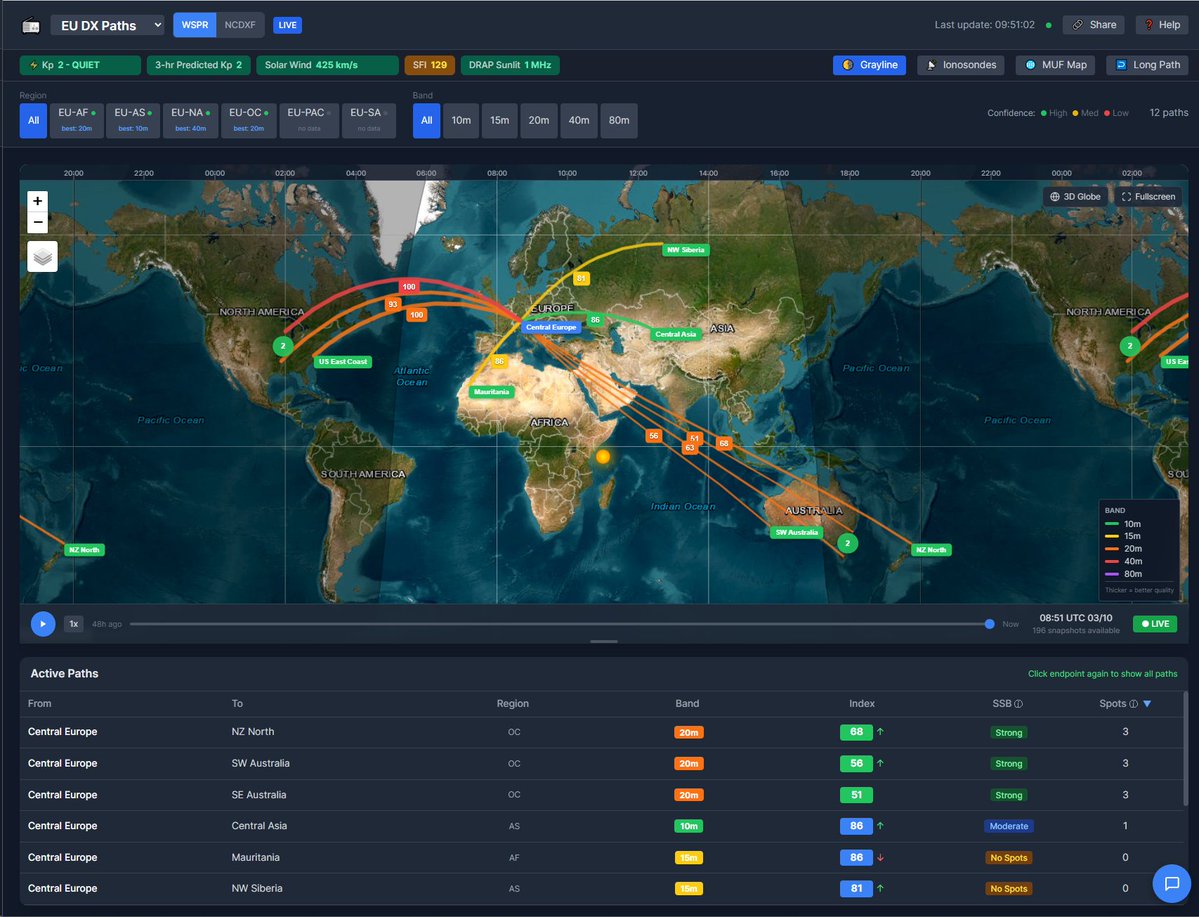Play the timeline animation
The width and height of the screenshot is (1199, 917).
tap(43, 624)
